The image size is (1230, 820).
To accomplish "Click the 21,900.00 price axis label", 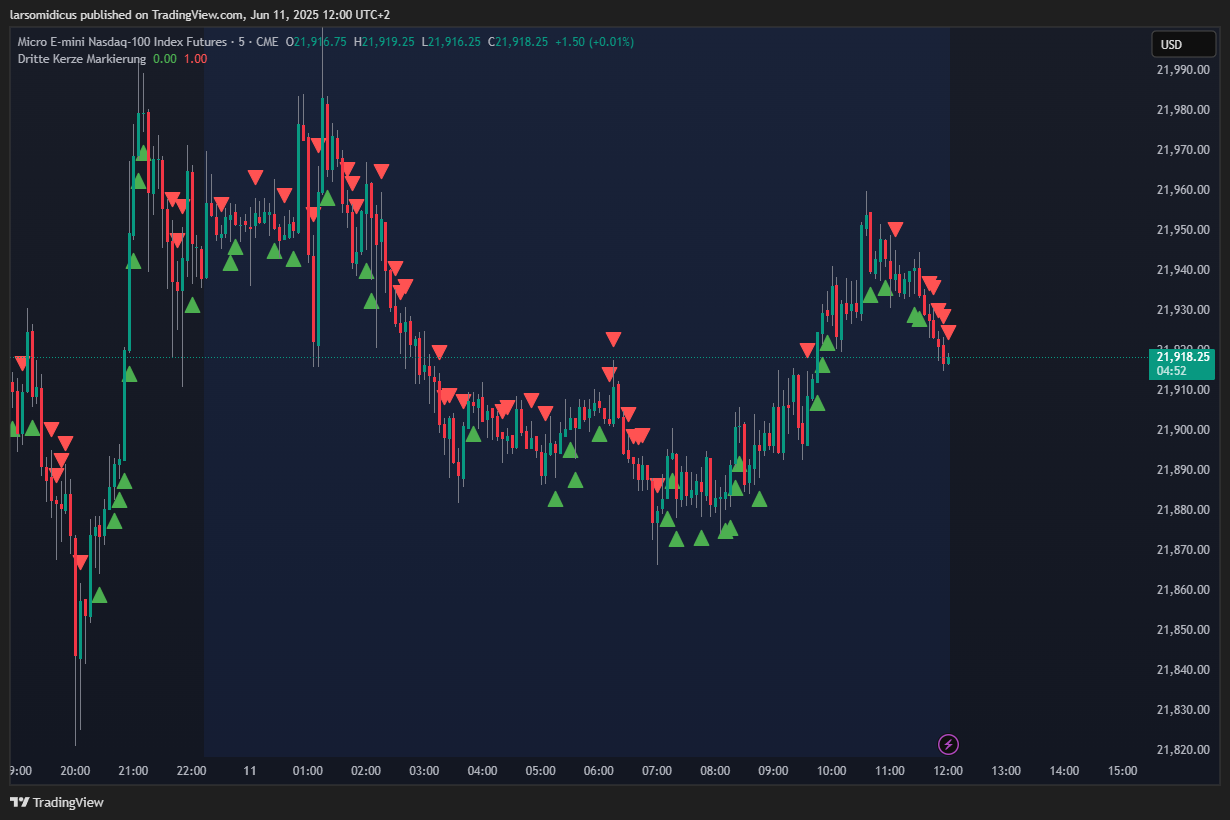I will pos(1183,430).
